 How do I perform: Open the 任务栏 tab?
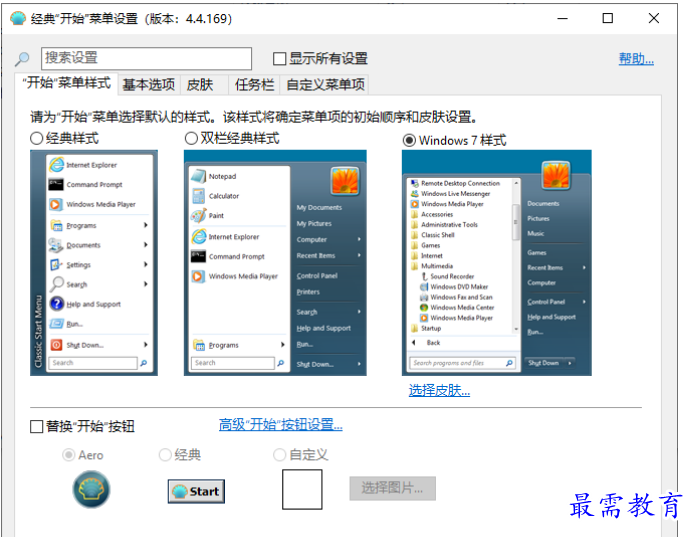pos(254,85)
